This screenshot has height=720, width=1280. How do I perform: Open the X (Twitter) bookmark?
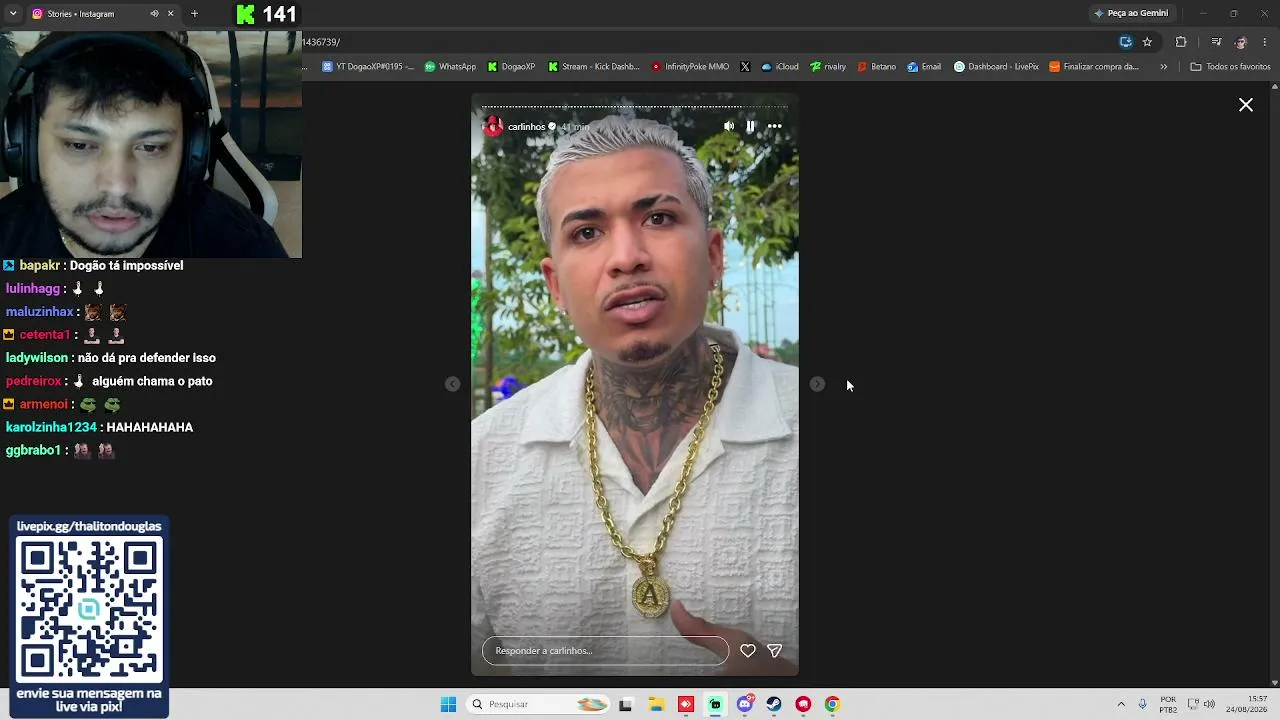point(745,67)
